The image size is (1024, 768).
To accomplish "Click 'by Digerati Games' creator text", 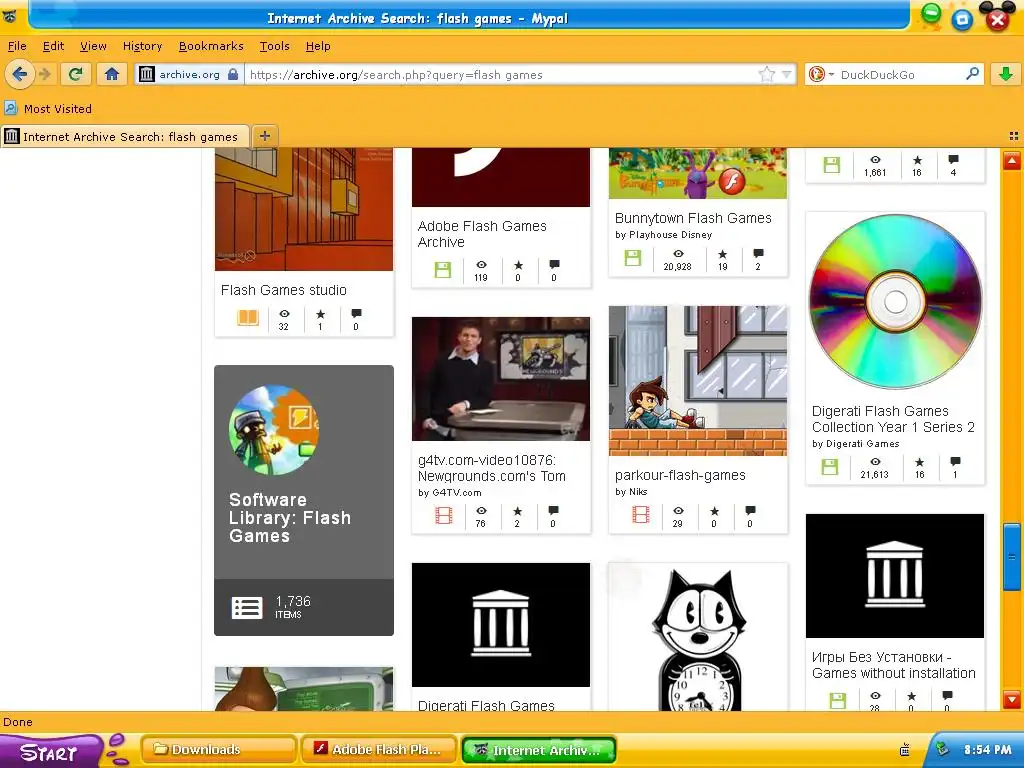I will coord(856,444).
